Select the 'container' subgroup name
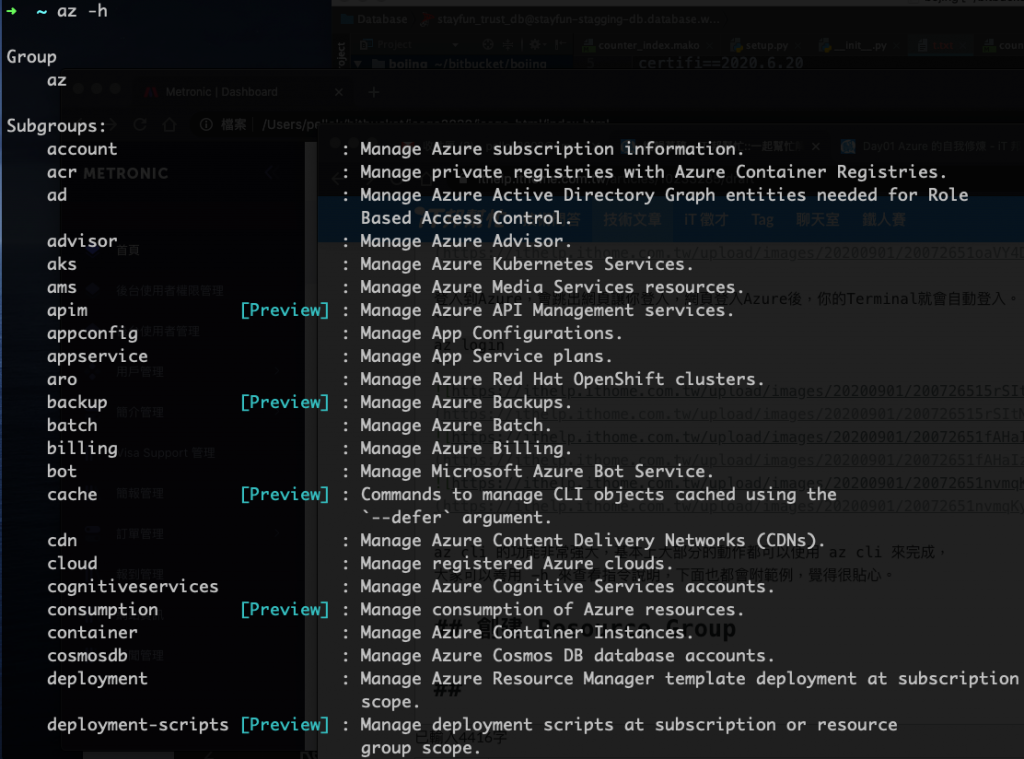 92,632
